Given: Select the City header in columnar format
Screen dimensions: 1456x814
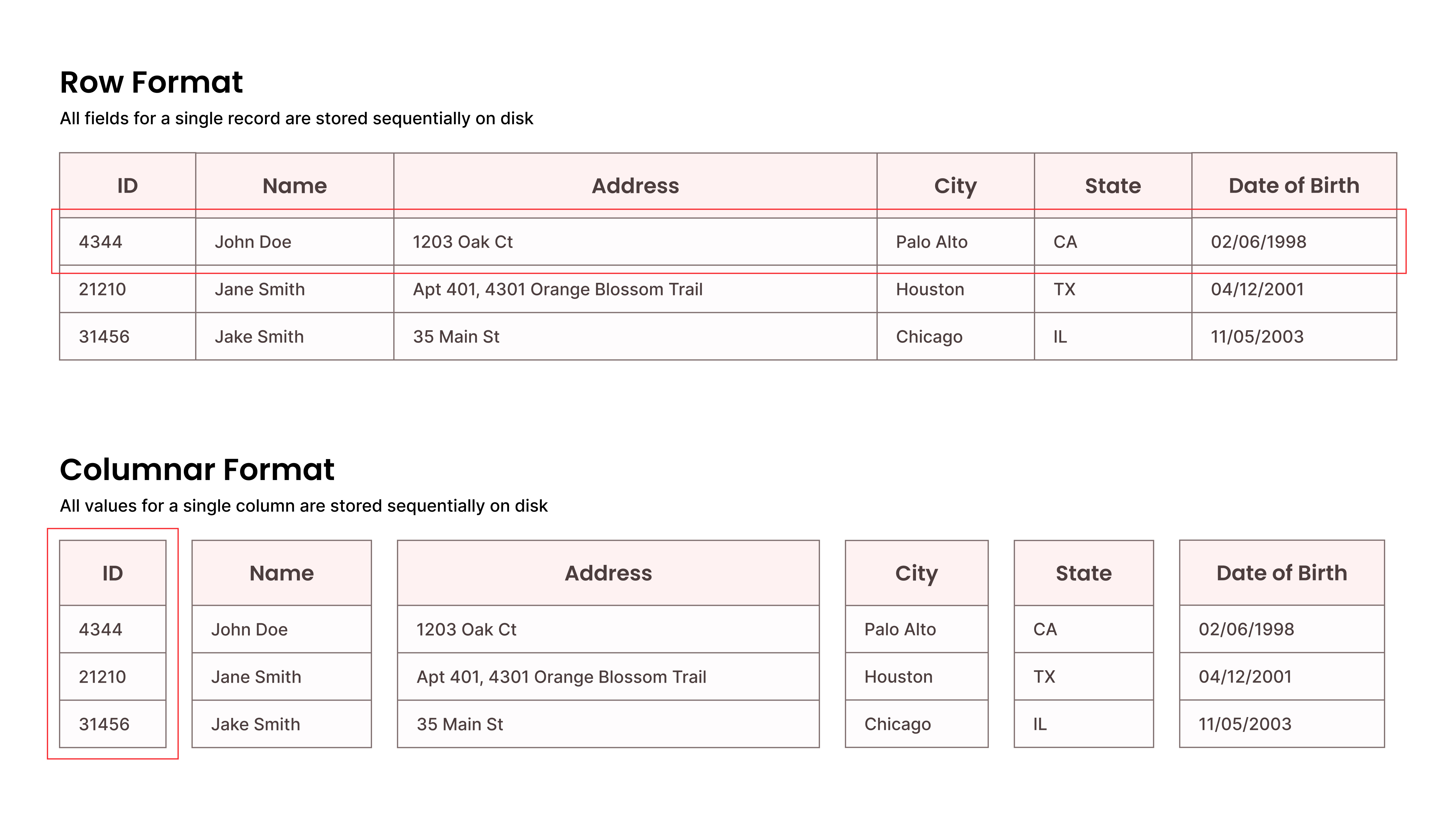Looking at the screenshot, I should (x=916, y=573).
